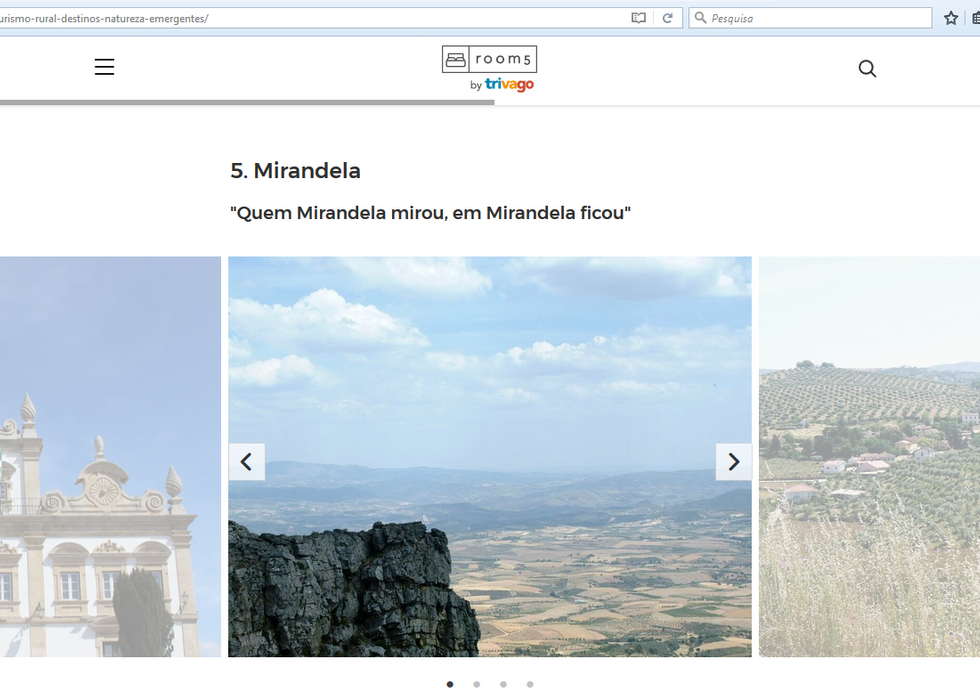Click the faded olive grove image
Image resolution: width=980 pixels, height=700 pixels.
click(869, 456)
